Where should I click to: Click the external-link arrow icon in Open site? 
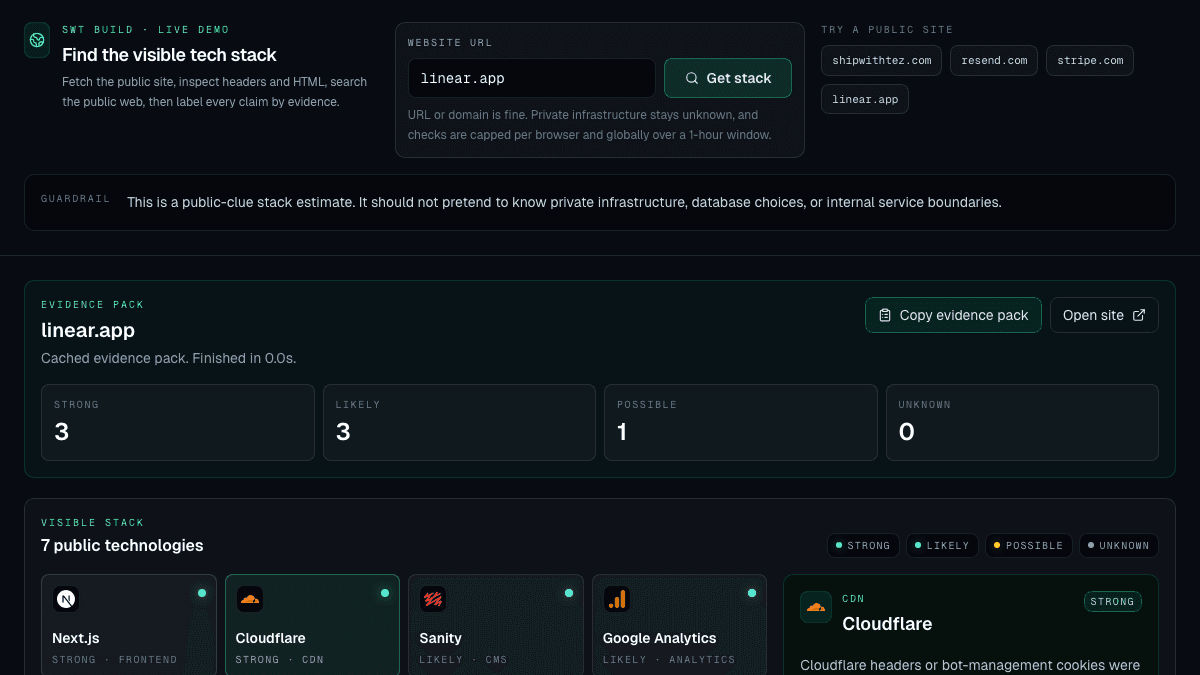click(1139, 315)
